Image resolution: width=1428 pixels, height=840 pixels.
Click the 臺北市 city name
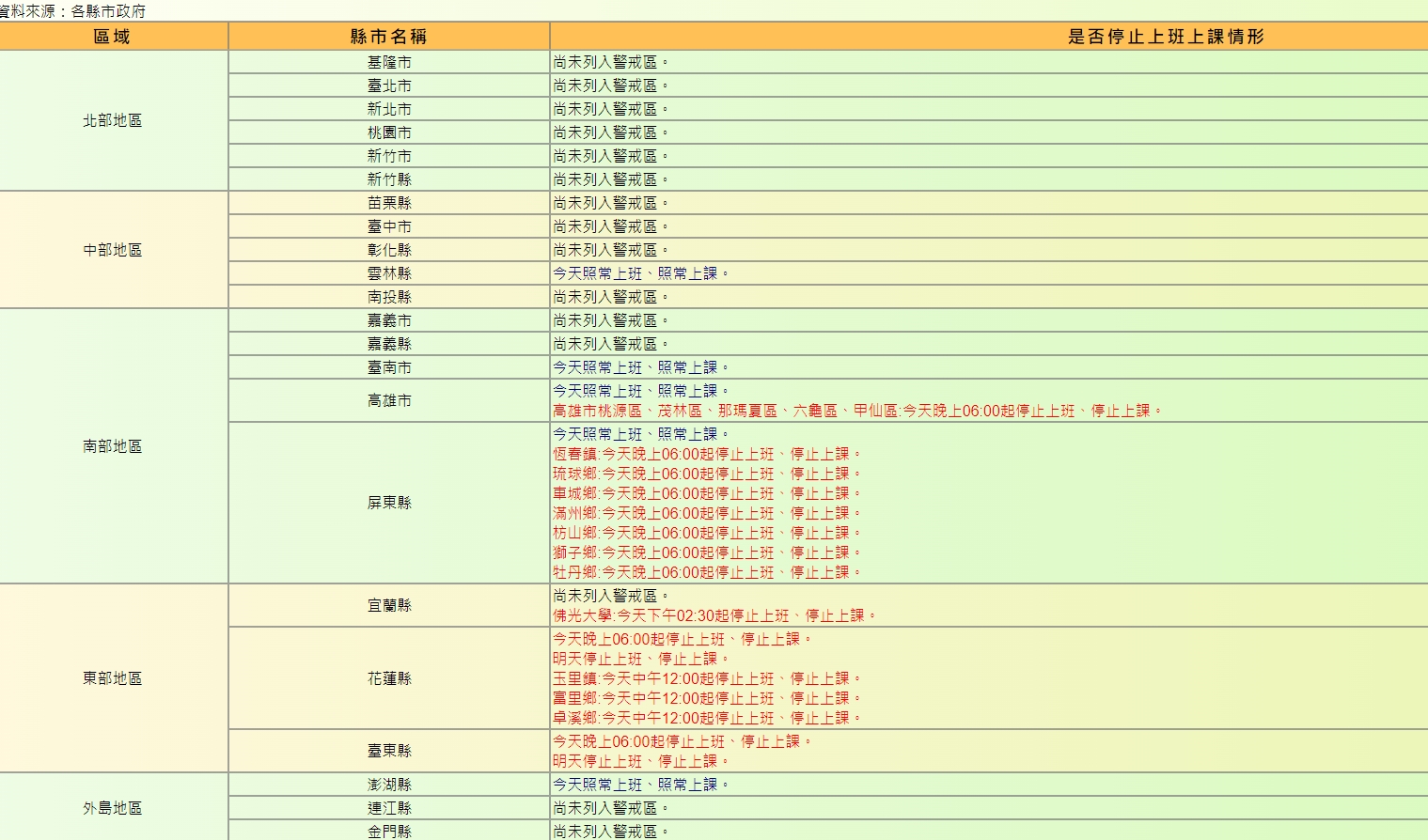coord(389,86)
